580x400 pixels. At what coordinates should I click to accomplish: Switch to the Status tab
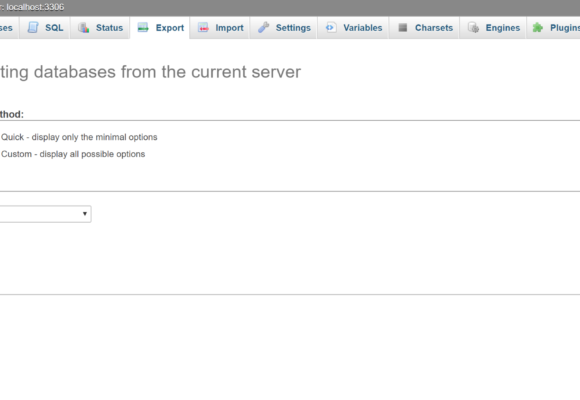(109, 28)
